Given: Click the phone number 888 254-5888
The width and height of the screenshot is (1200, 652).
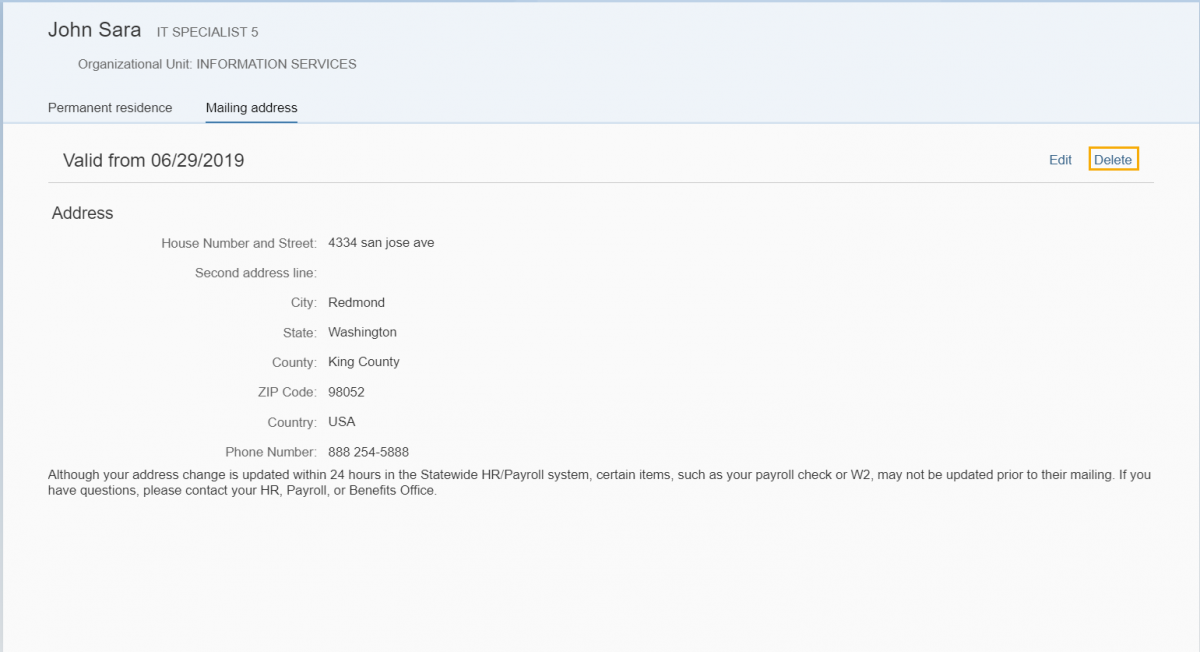Looking at the screenshot, I should pos(368,452).
